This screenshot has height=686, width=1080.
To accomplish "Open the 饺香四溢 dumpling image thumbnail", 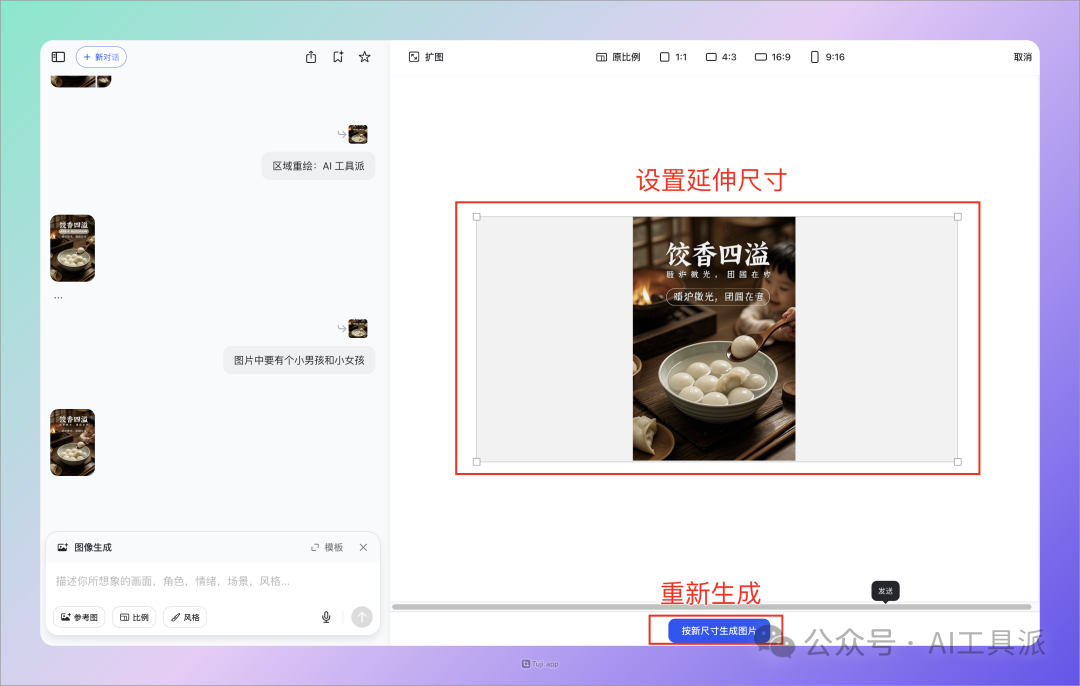I will [x=72, y=248].
